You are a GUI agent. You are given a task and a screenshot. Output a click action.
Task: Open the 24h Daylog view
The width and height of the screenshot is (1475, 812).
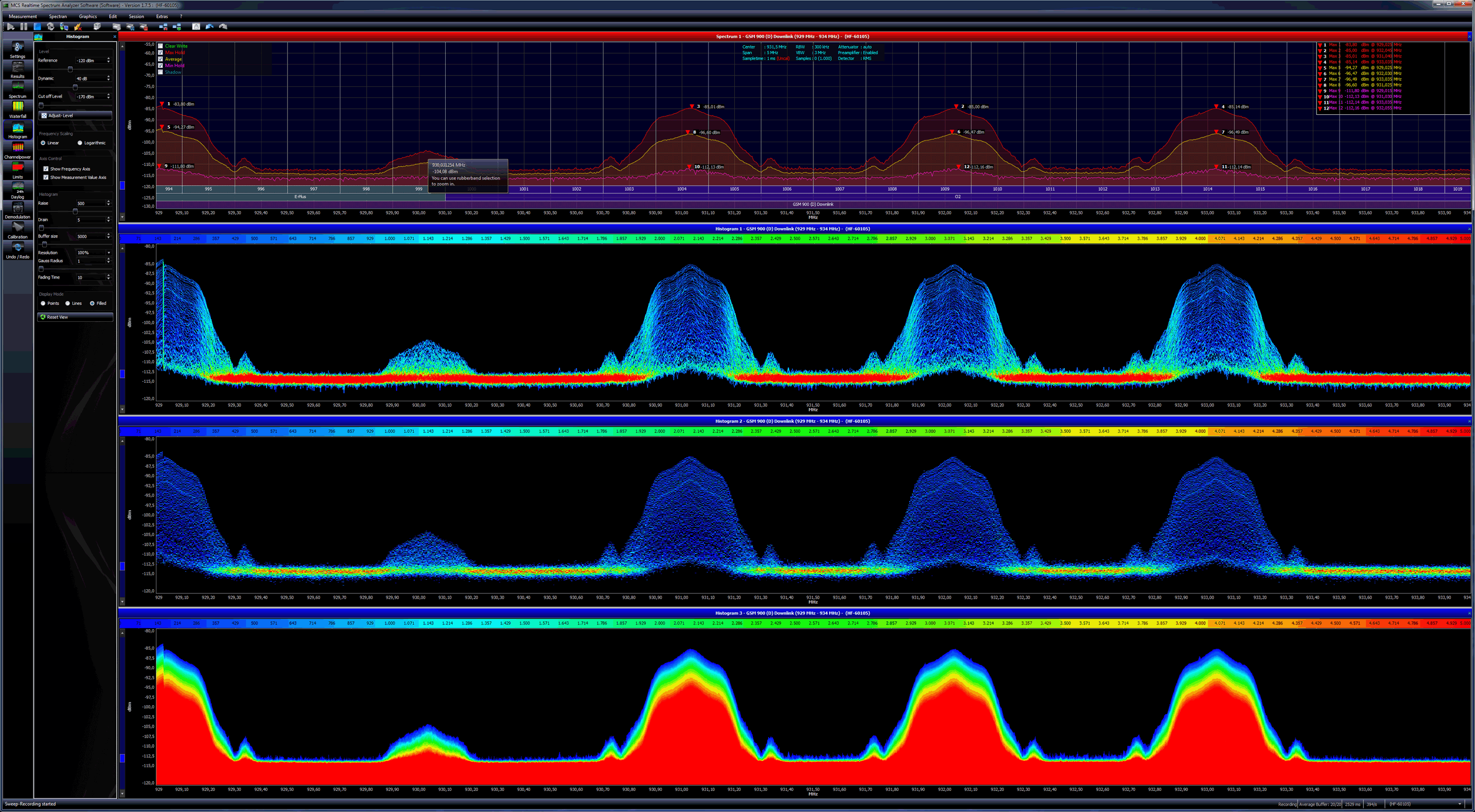point(17,191)
